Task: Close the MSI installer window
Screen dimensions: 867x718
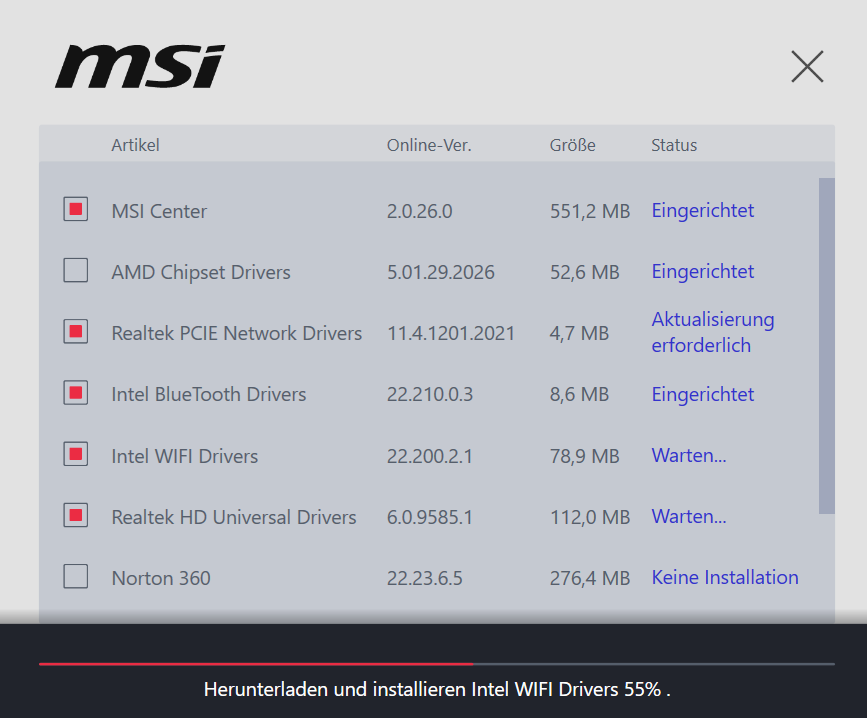Action: [x=807, y=66]
